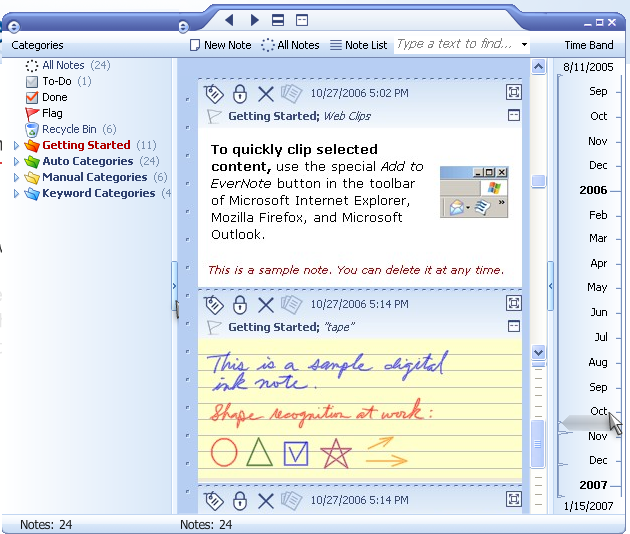Image resolution: width=630 pixels, height=534 pixels.
Task: Click the Time Band header
Action: 589,45
